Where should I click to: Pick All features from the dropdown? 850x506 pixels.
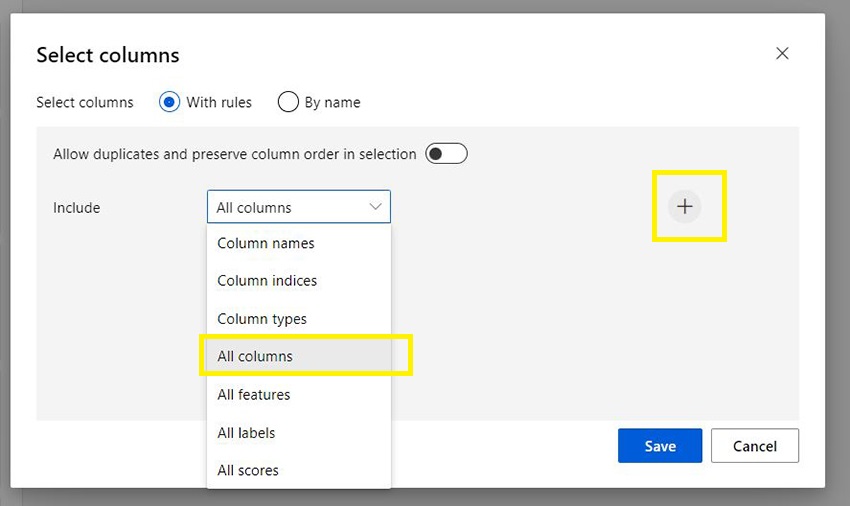point(254,395)
